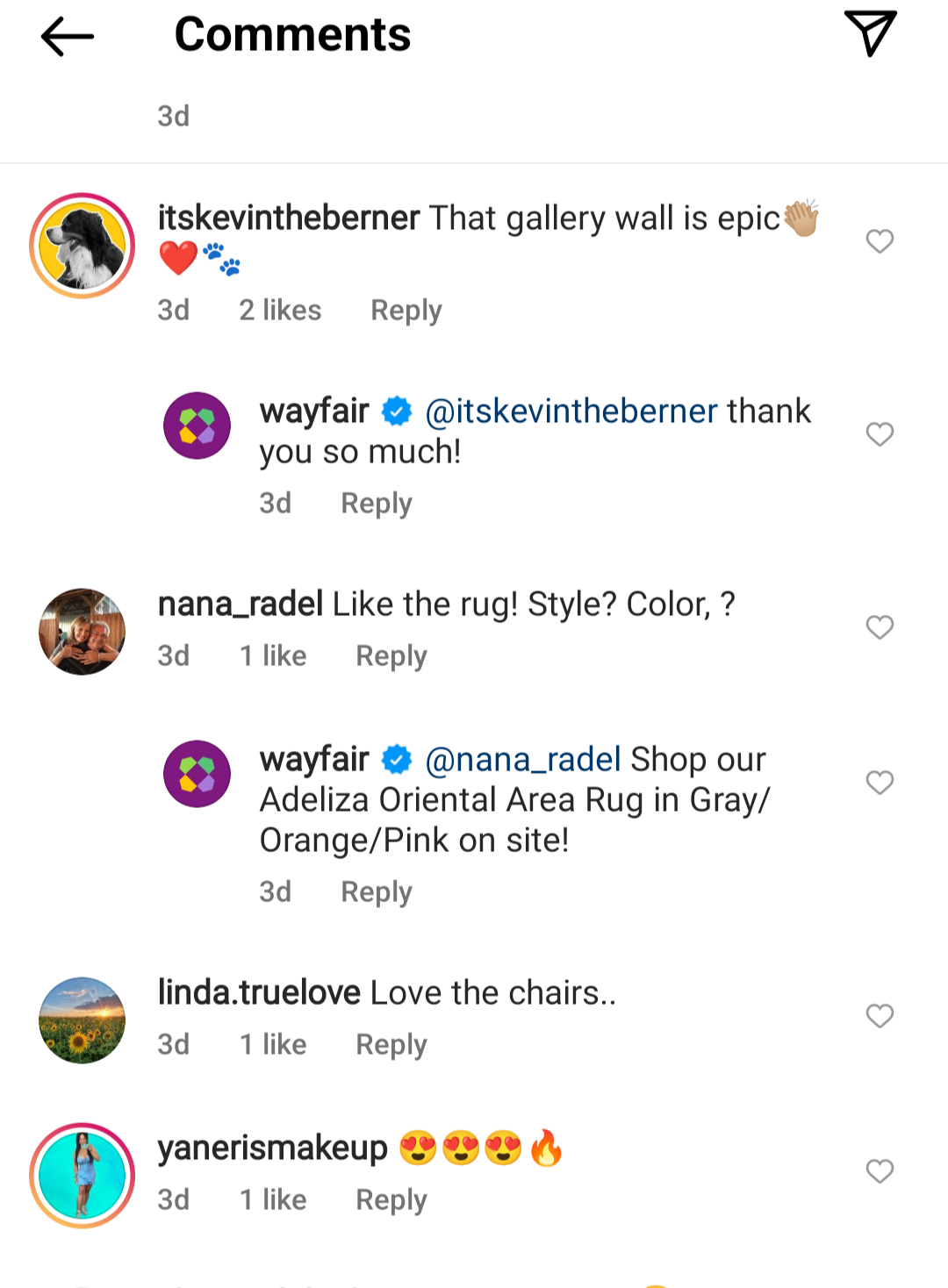Open the share paper plane icon
Viewport: 948px width, 1288px height.
870,33
